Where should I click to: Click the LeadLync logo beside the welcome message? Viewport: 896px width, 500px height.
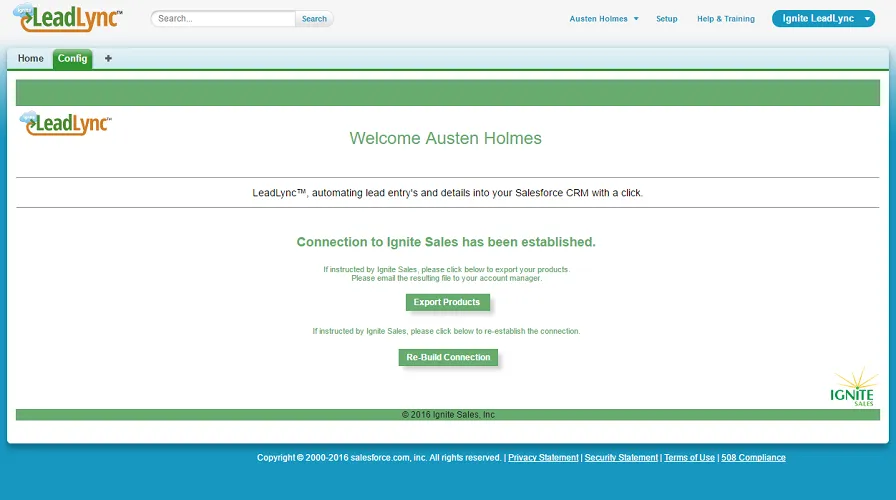tap(66, 123)
